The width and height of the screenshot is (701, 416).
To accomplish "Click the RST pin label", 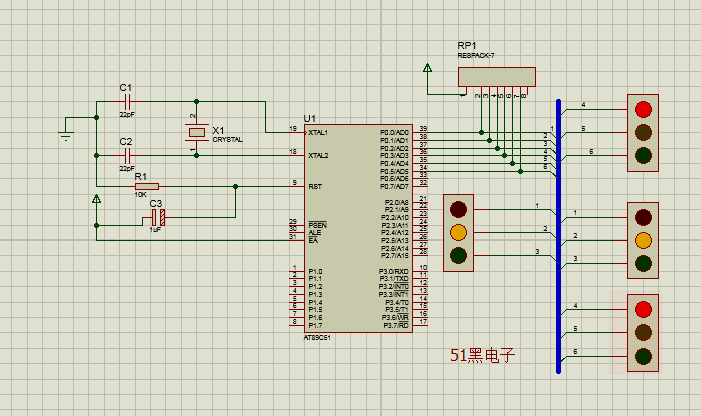I will 315,187.
